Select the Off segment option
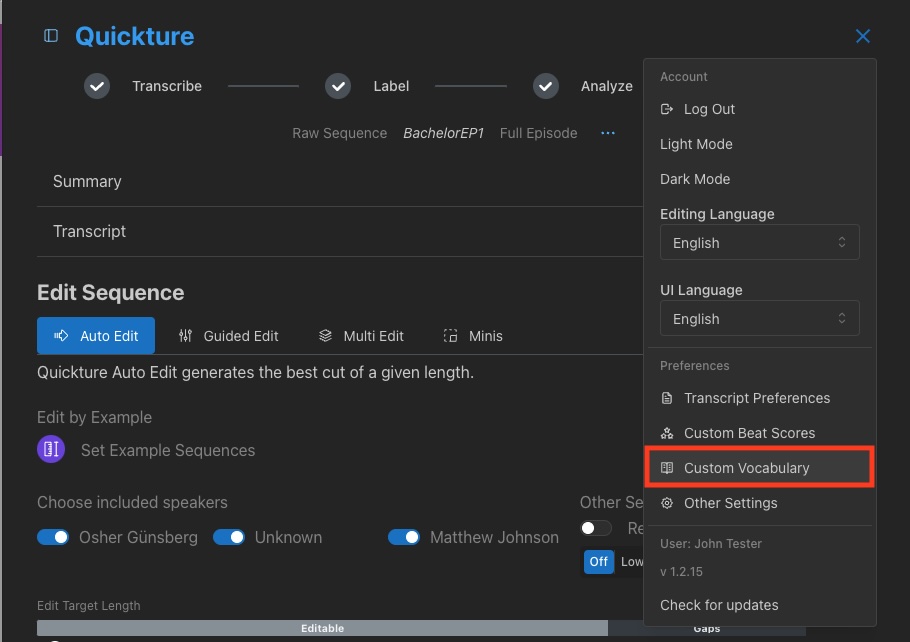Screen dimensions: 910x642 coord(598,561)
